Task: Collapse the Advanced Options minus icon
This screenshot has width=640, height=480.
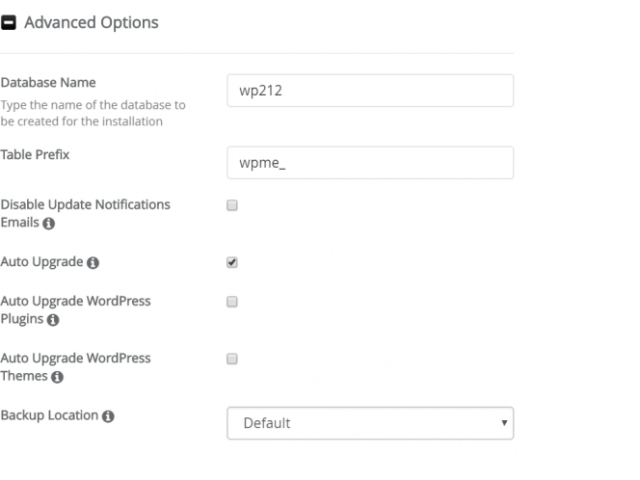Action: (8, 22)
